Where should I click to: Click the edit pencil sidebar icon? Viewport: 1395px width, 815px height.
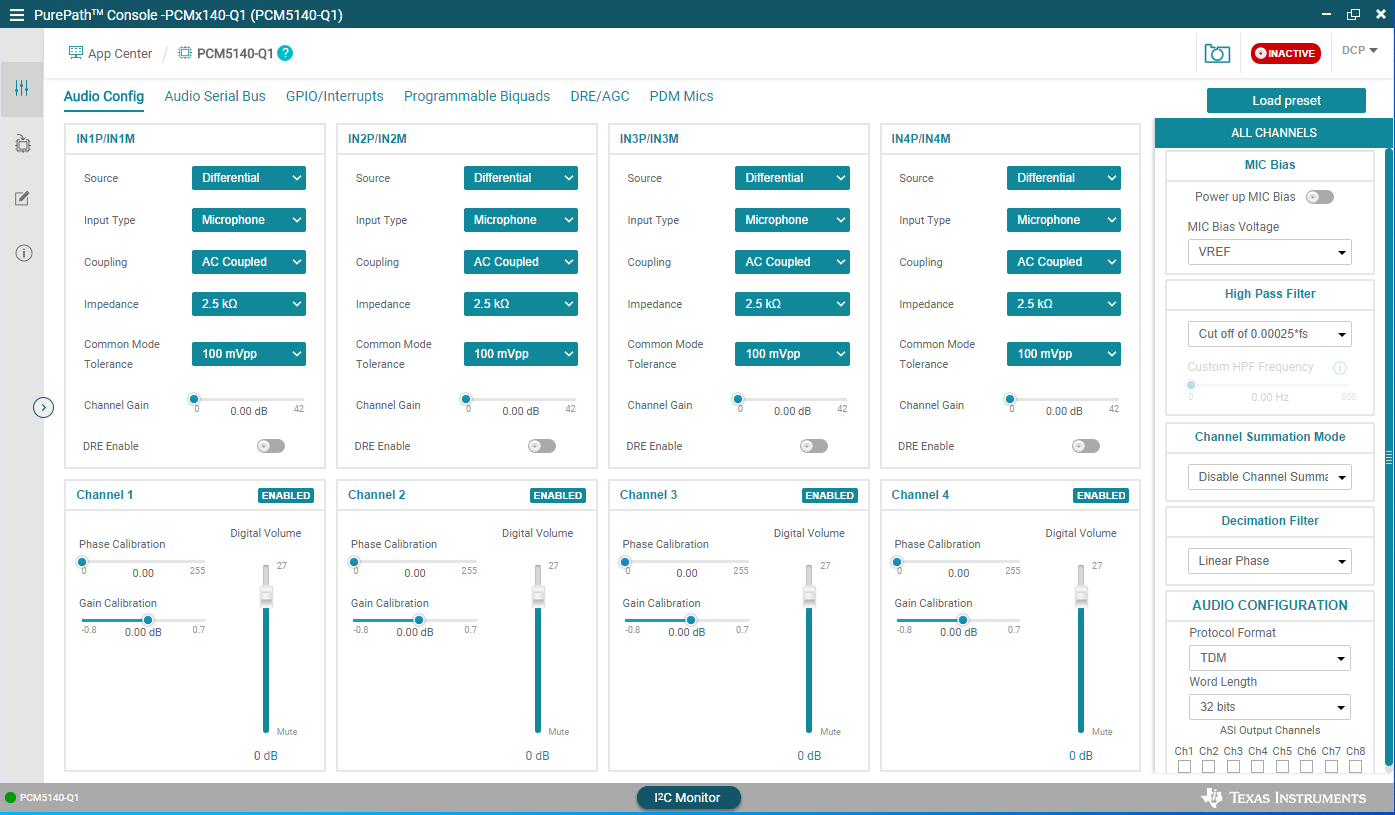click(x=22, y=199)
